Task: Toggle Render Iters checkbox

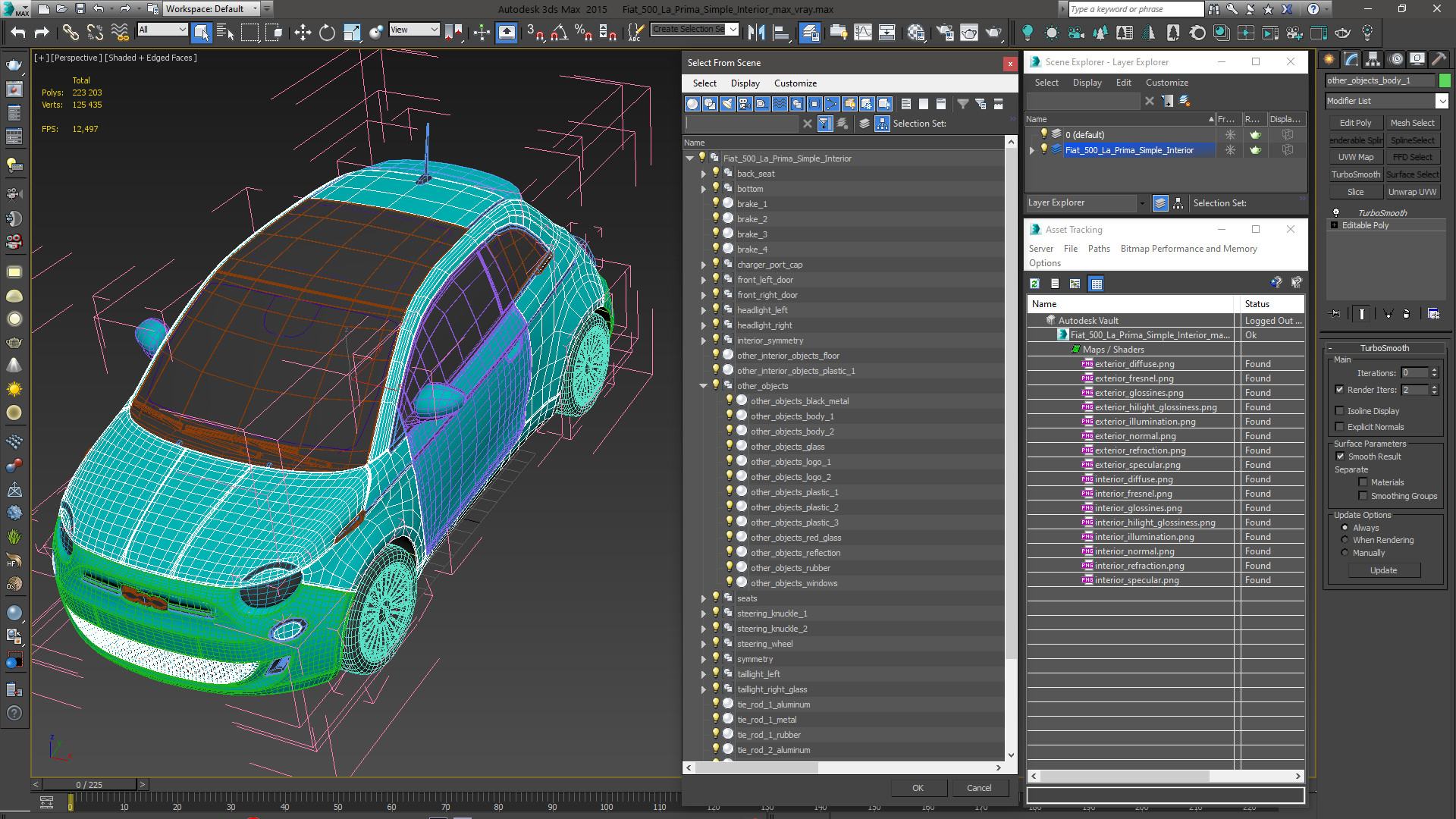Action: (1340, 390)
